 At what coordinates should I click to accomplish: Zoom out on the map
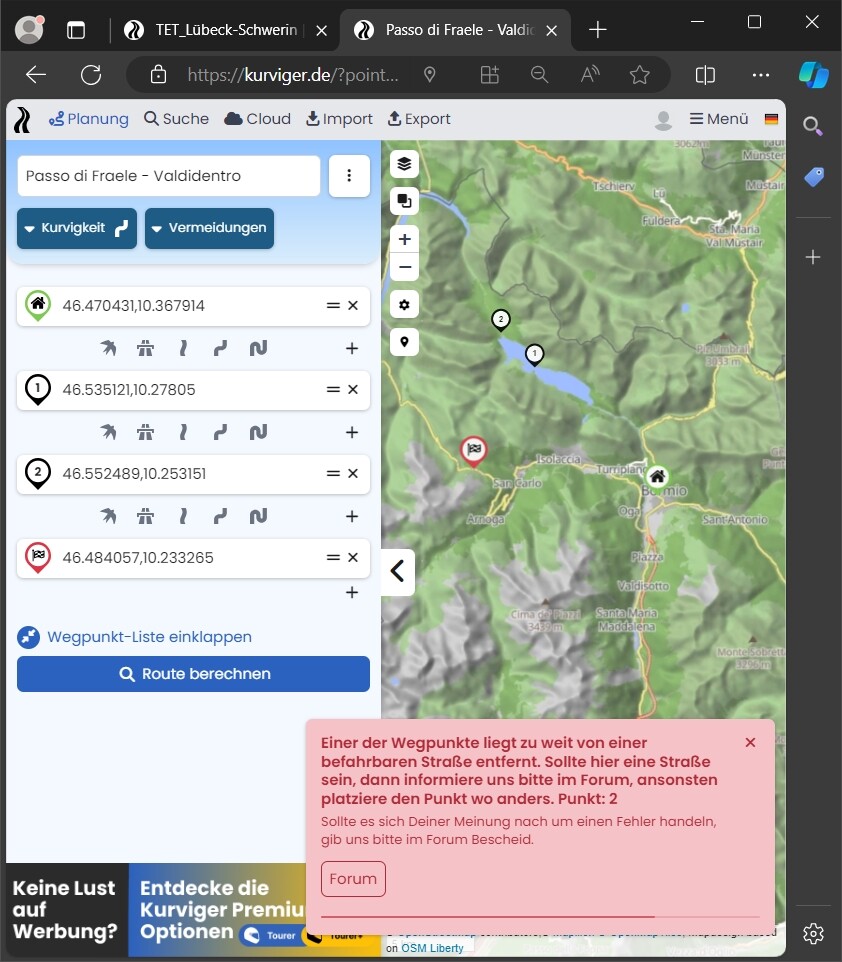click(404, 267)
